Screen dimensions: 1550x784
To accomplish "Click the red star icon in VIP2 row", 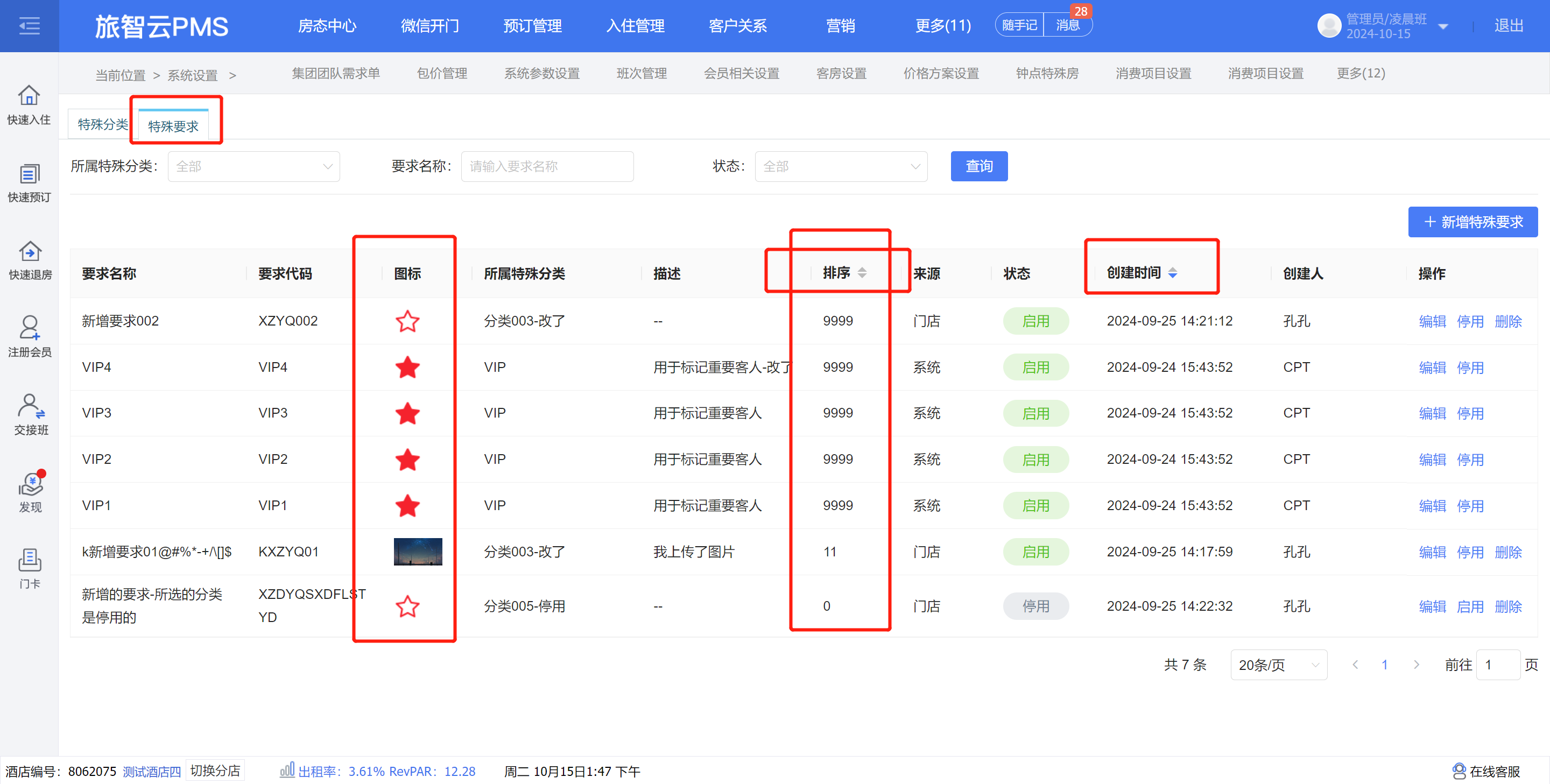I will 407,460.
